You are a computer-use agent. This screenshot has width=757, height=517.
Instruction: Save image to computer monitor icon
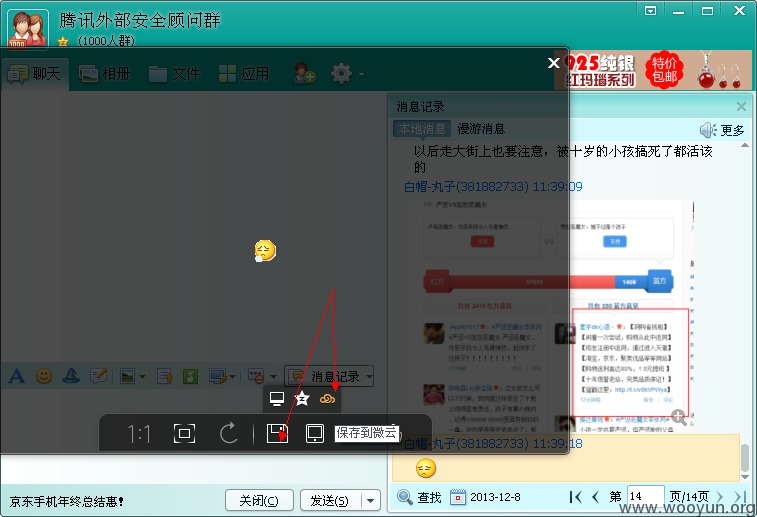pos(277,399)
